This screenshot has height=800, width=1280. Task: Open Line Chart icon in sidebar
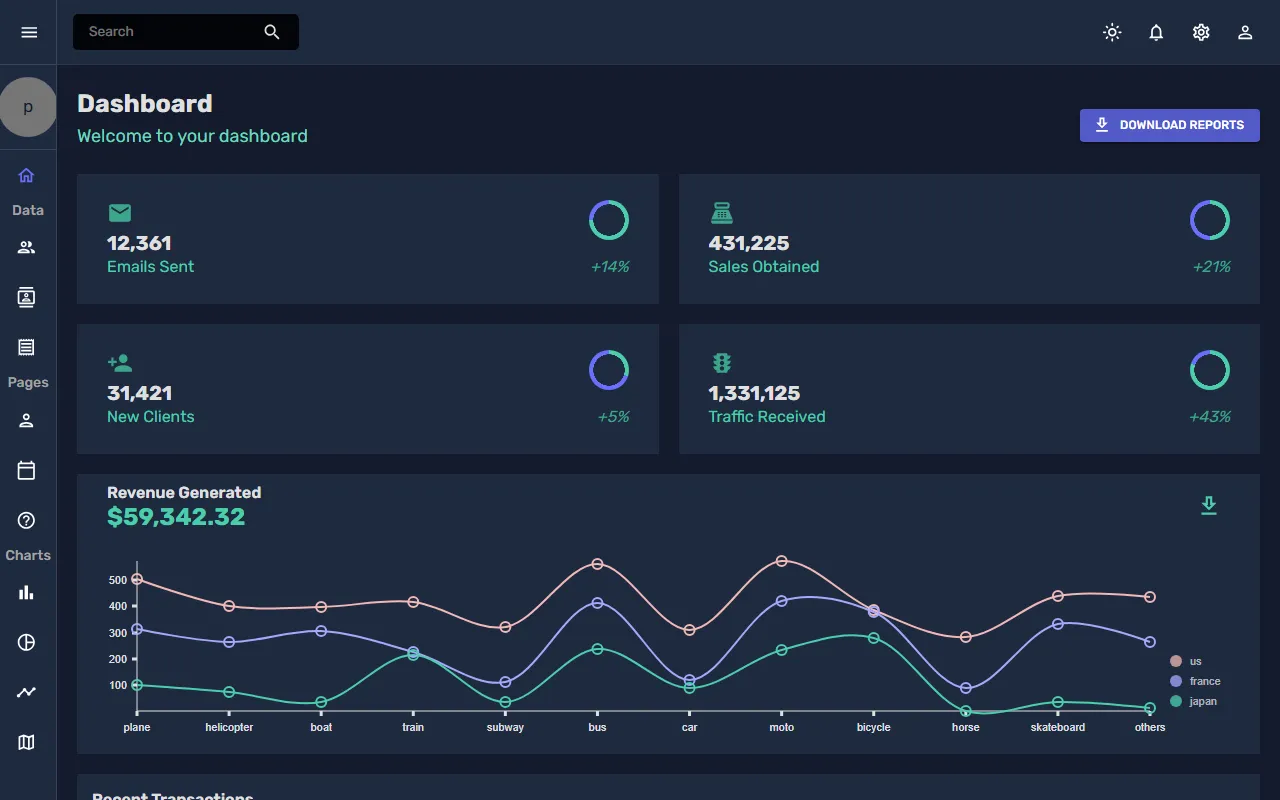[x=27, y=692]
